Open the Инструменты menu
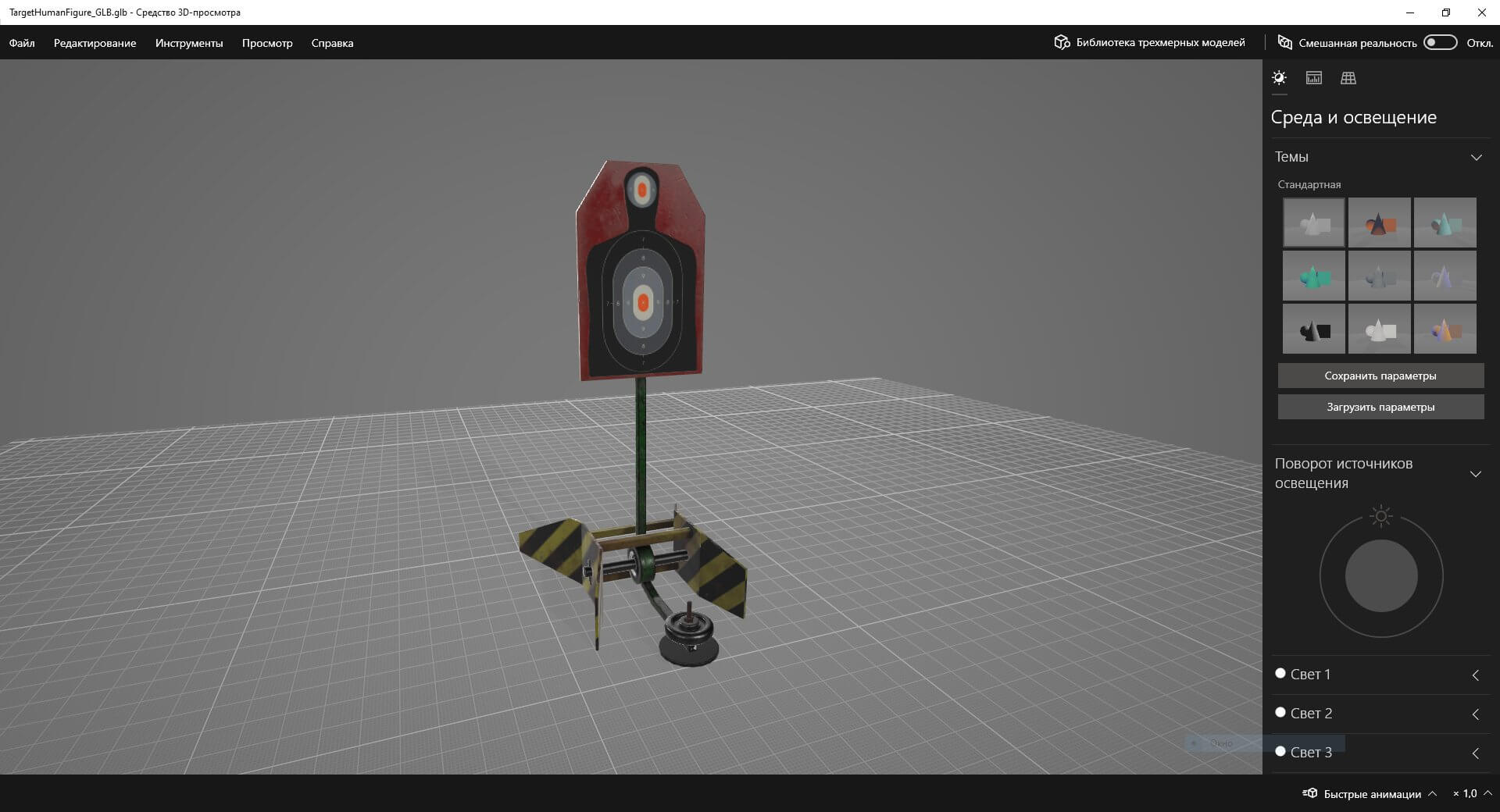The height and width of the screenshot is (812, 1500). click(189, 44)
